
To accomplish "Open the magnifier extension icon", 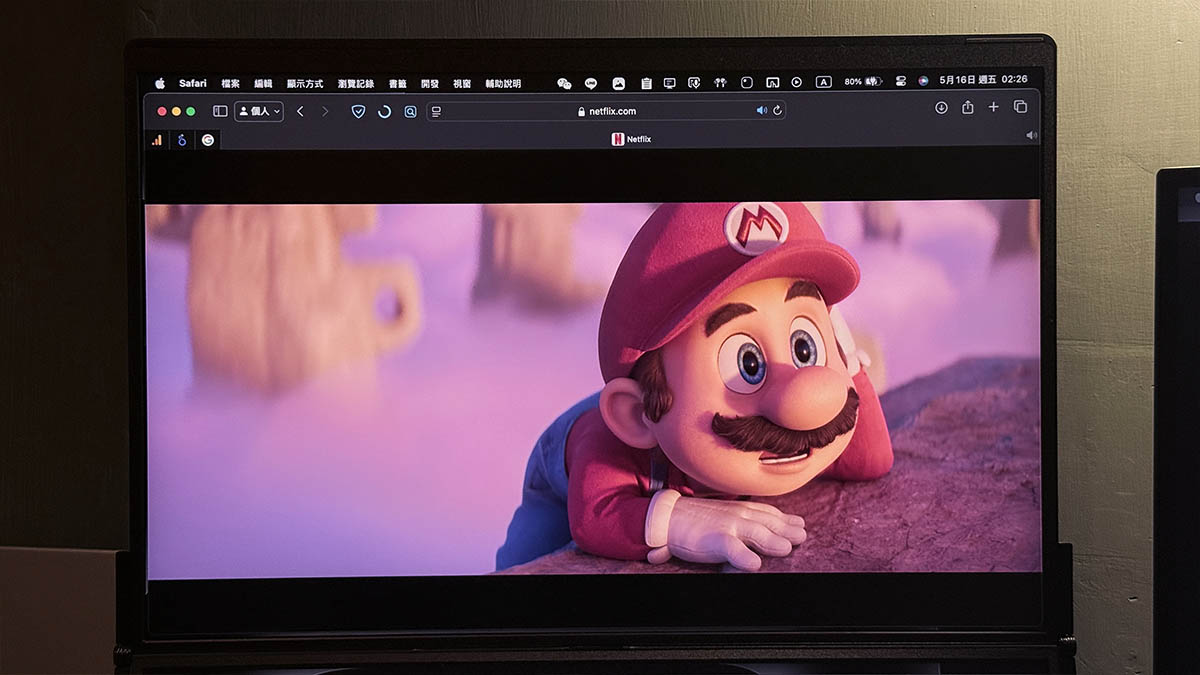I will pyautogui.click(x=410, y=111).
